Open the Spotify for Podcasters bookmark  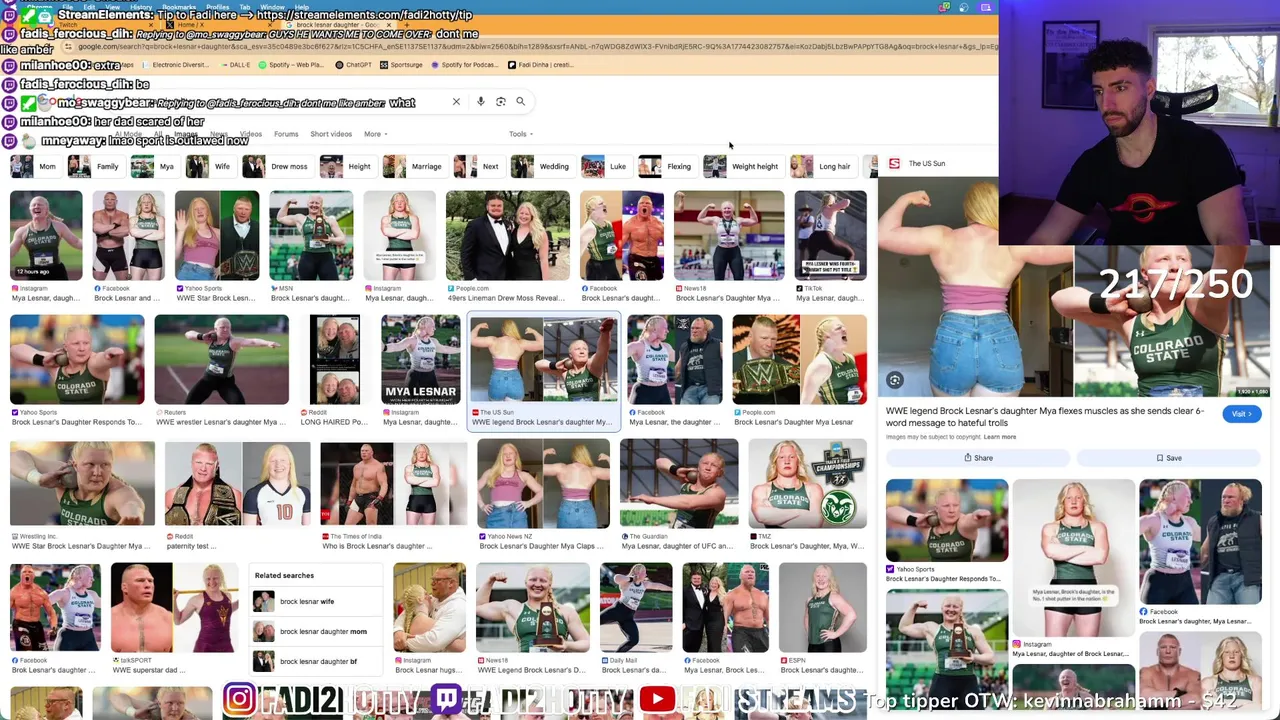463,65
